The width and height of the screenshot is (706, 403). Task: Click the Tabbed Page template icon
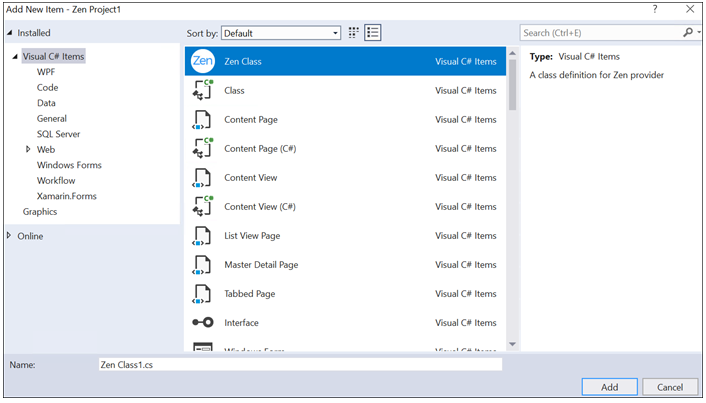click(202, 294)
